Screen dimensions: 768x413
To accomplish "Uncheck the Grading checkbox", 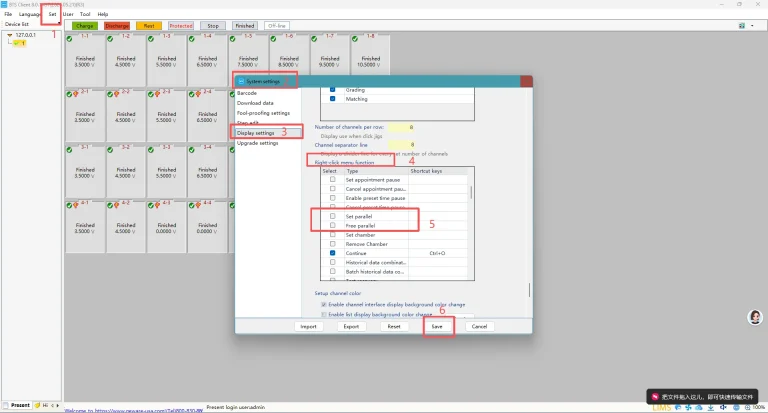I will coord(333,90).
